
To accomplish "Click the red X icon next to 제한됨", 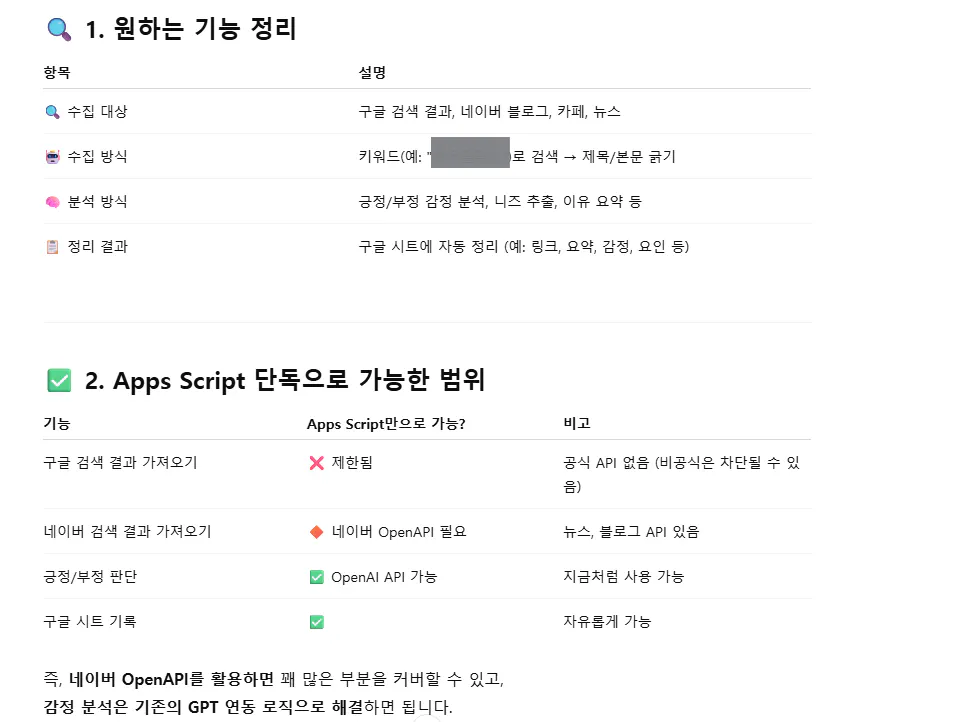I will coord(317,463).
